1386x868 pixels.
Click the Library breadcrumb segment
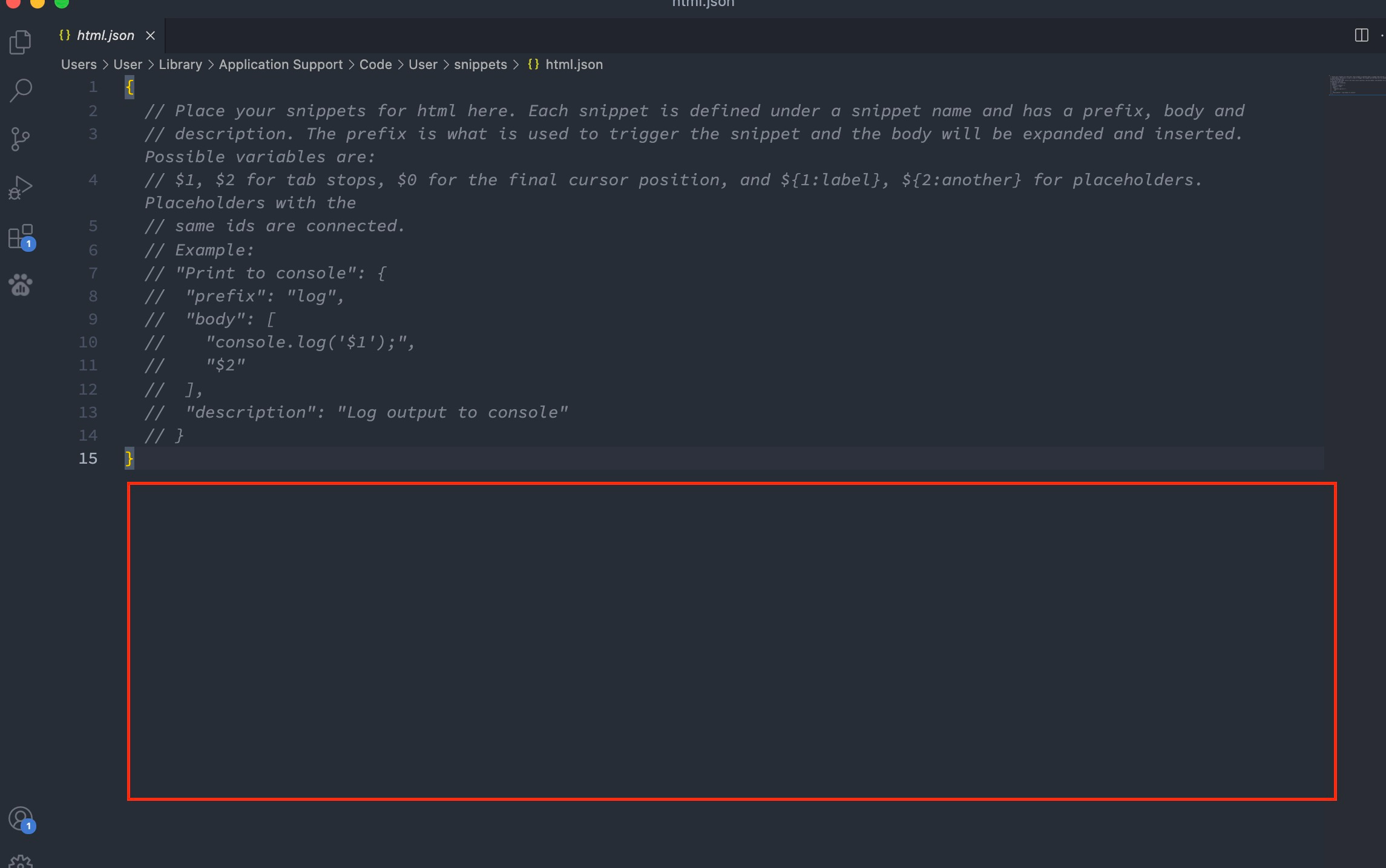[180, 64]
